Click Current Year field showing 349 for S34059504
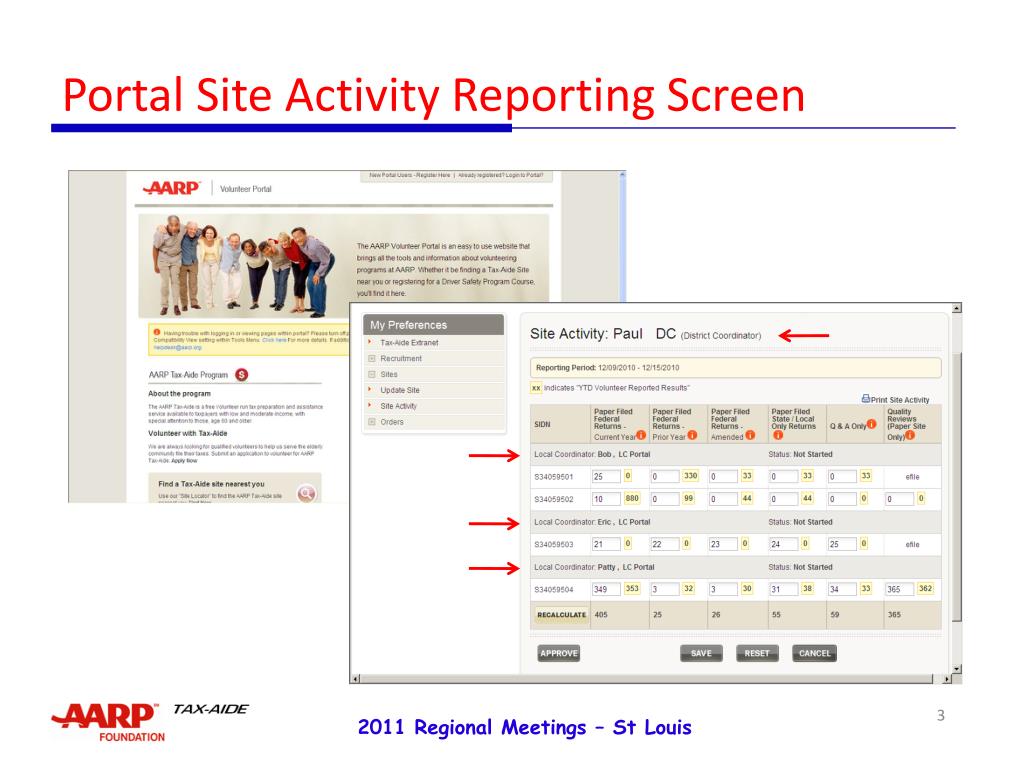This screenshot has height=768, width=1024. tap(605, 589)
